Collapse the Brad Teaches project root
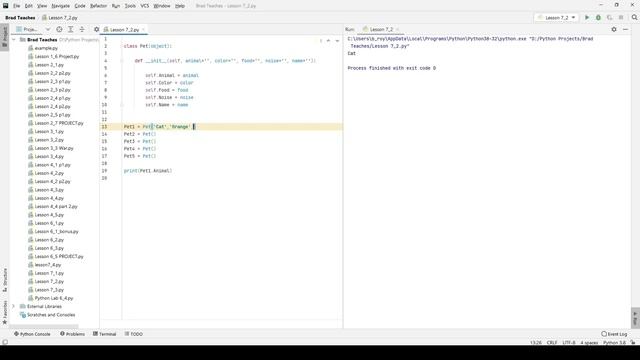 14,40
